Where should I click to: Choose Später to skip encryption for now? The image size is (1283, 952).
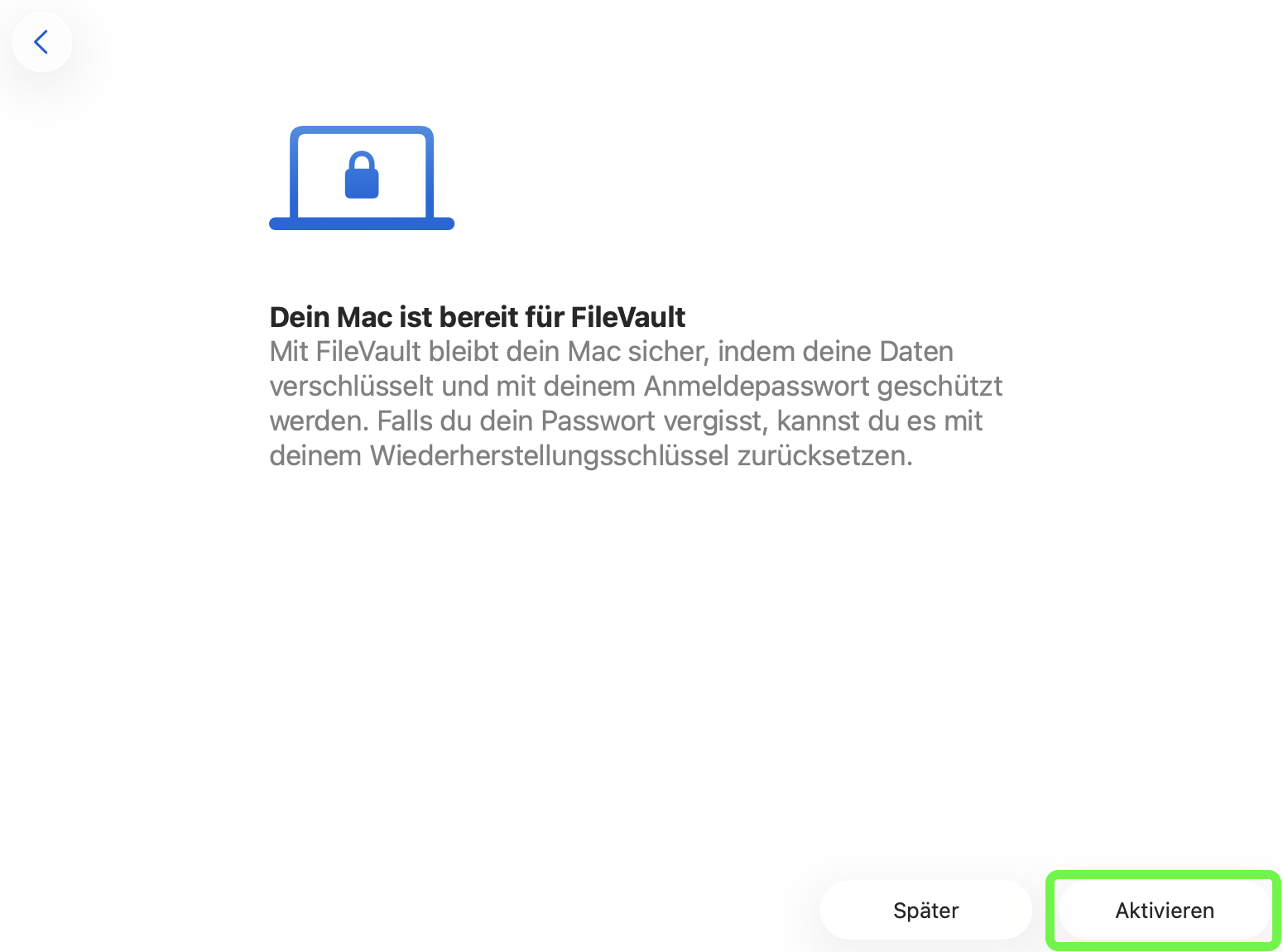pyautogui.click(x=925, y=911)
